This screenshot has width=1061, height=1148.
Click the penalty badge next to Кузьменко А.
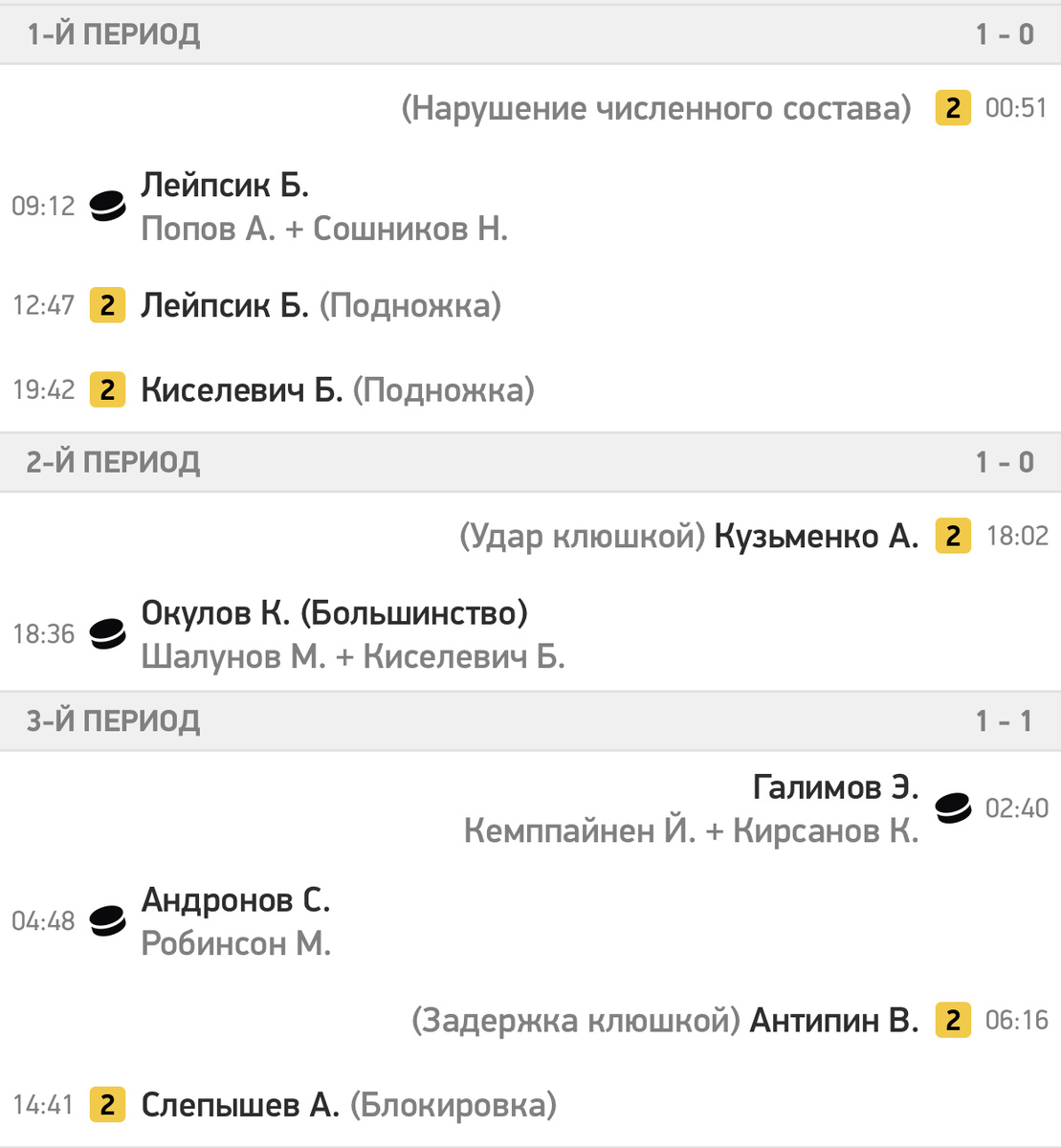click(953, 536)
